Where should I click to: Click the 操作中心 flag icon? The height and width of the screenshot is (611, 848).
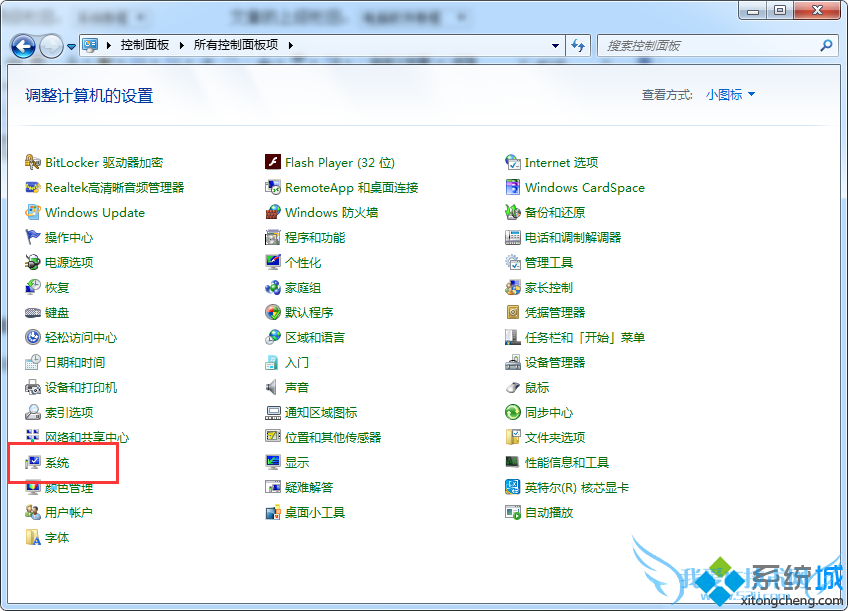(32, 237)
